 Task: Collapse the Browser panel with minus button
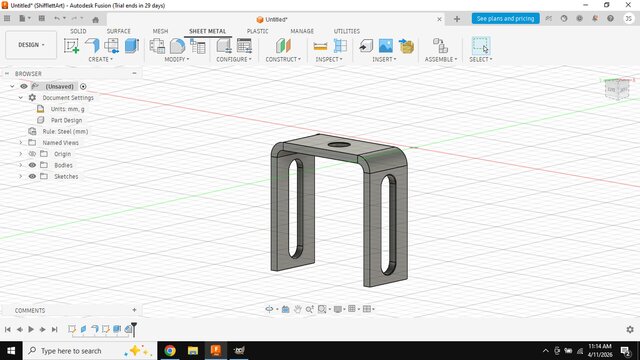pos(134,73)
